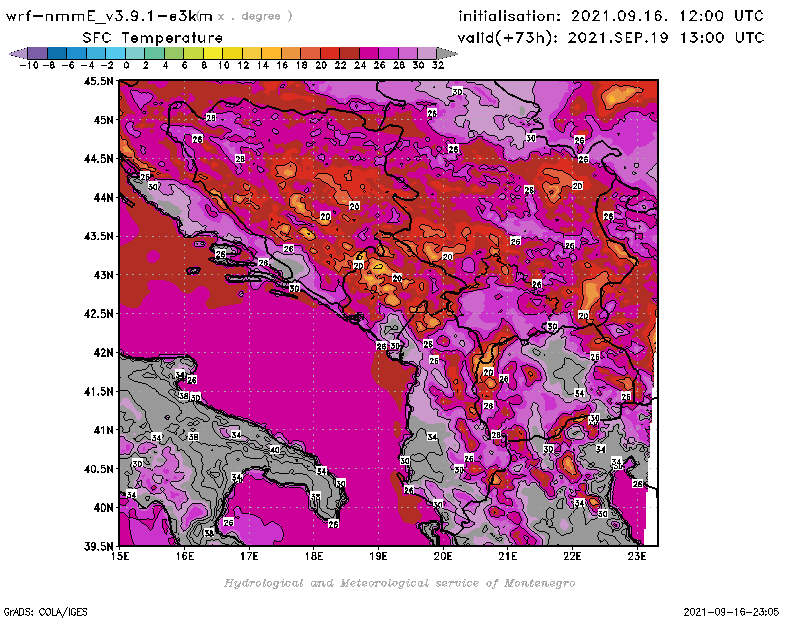800x618 pixels.
Task: Click the 10 label under the legend
Action: click(223, 65)
